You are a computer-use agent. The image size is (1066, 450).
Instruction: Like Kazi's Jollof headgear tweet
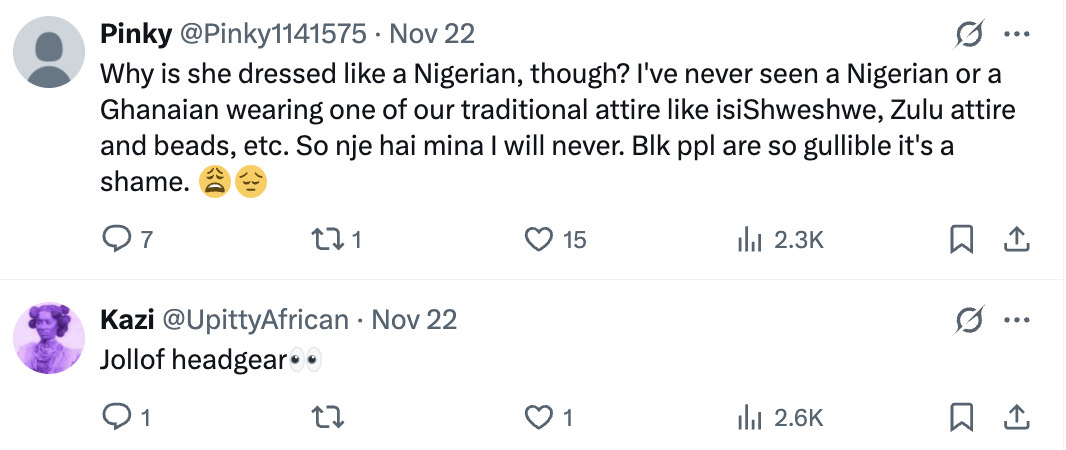pyautogui.click(x=540, y=418)
